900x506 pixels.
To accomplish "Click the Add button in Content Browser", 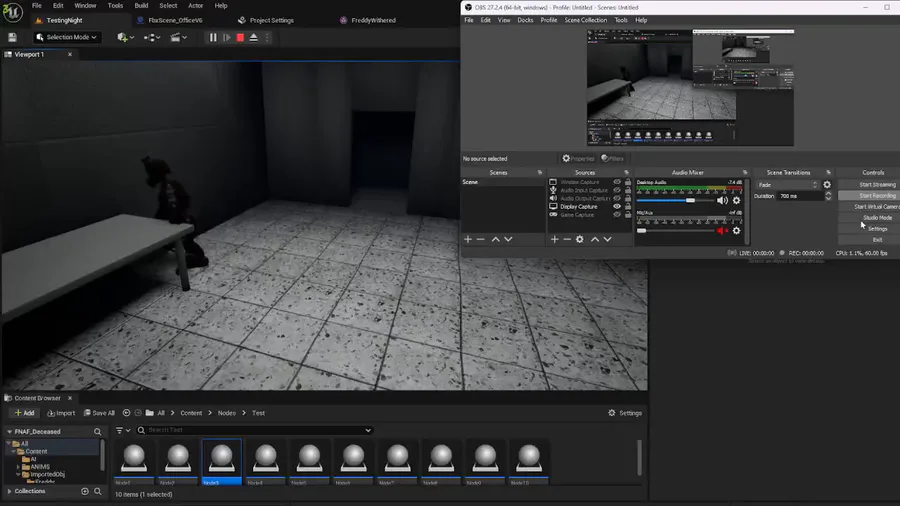I will pyautogui.click(x=24, y=413).
